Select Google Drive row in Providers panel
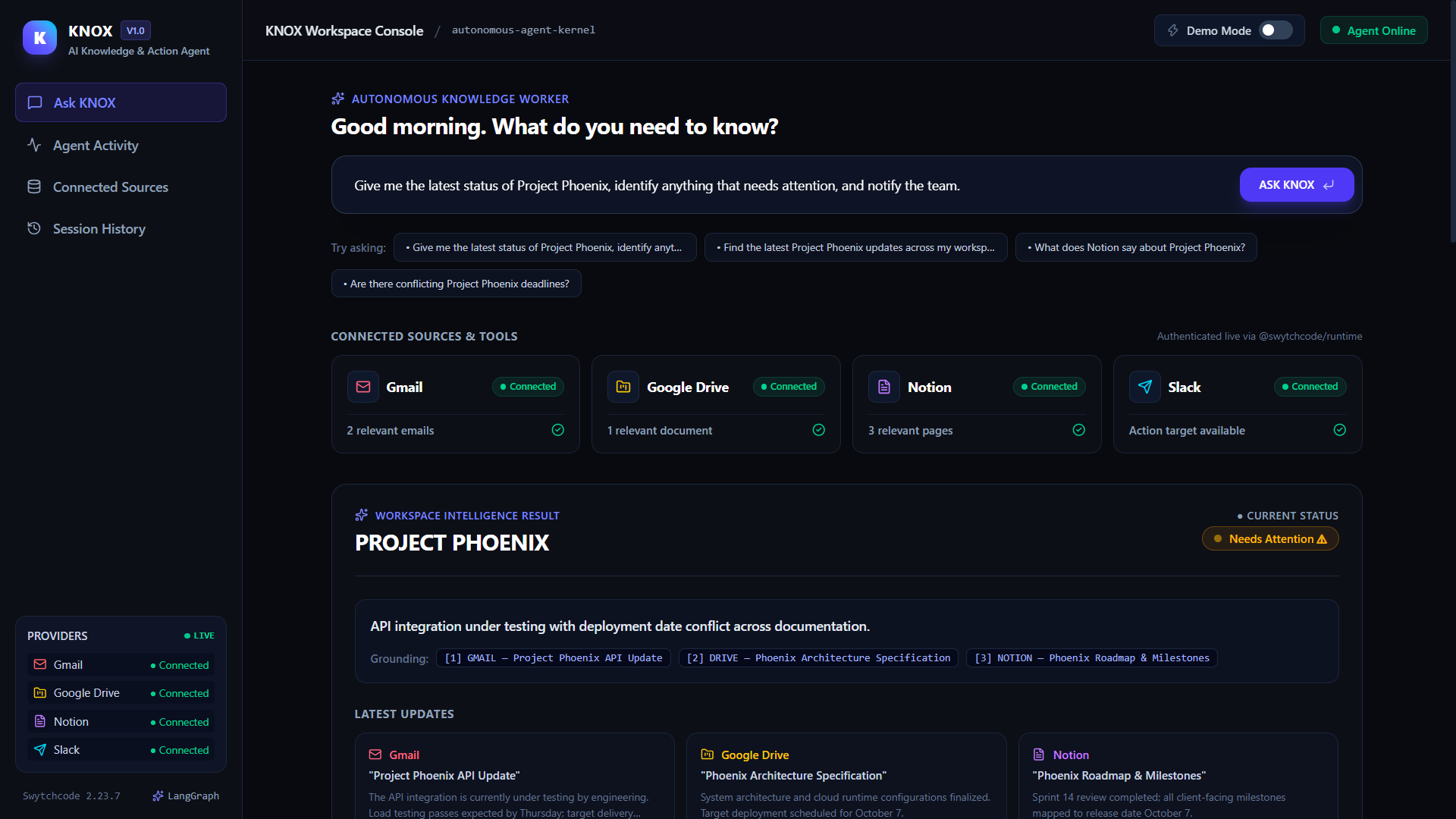Viewport: 1456px width, 819px height. click(x=121, y=693)
